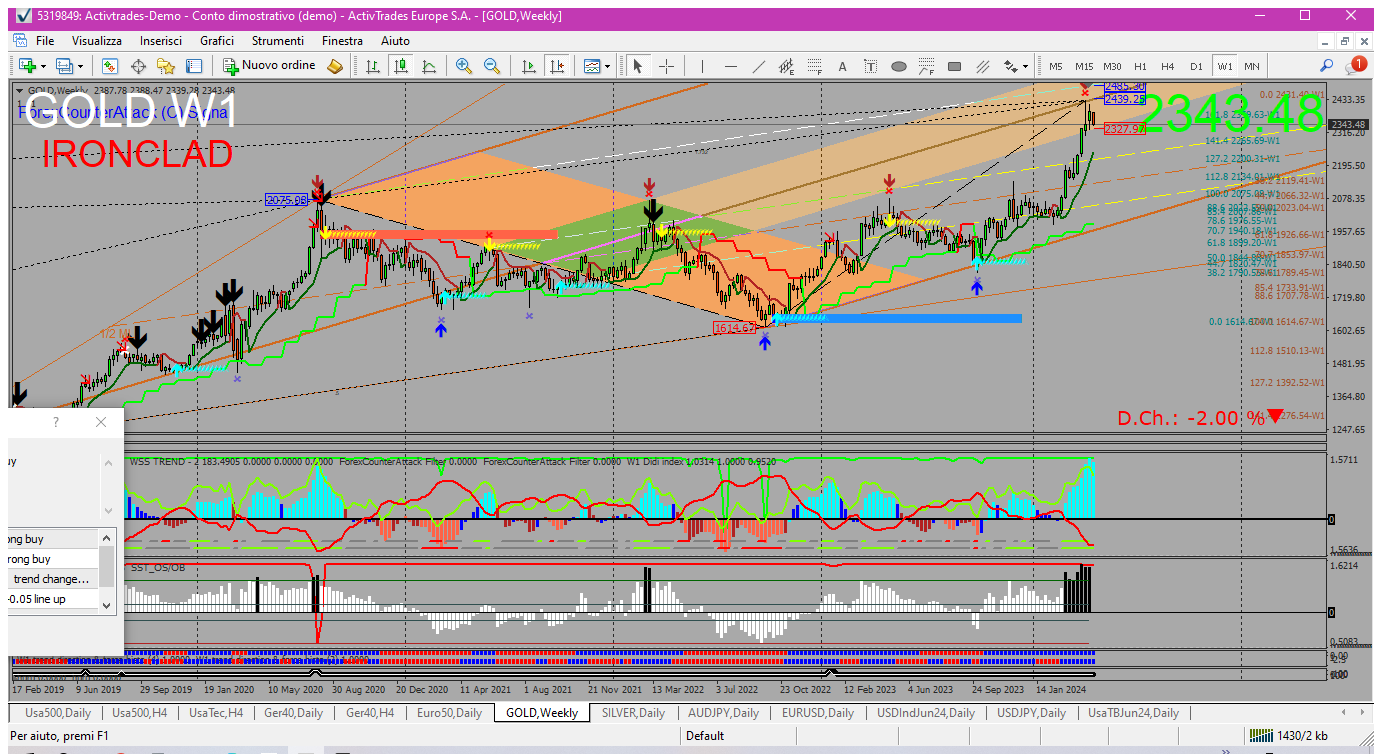
Task: Open the Finestra menu
Action: coord(342,41)
